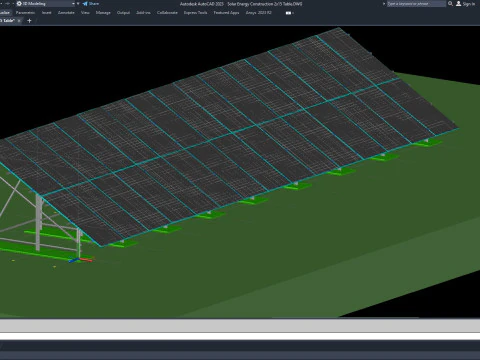
Task: Toggle the ribbon minimize button
Action: (x=289, y=13)
